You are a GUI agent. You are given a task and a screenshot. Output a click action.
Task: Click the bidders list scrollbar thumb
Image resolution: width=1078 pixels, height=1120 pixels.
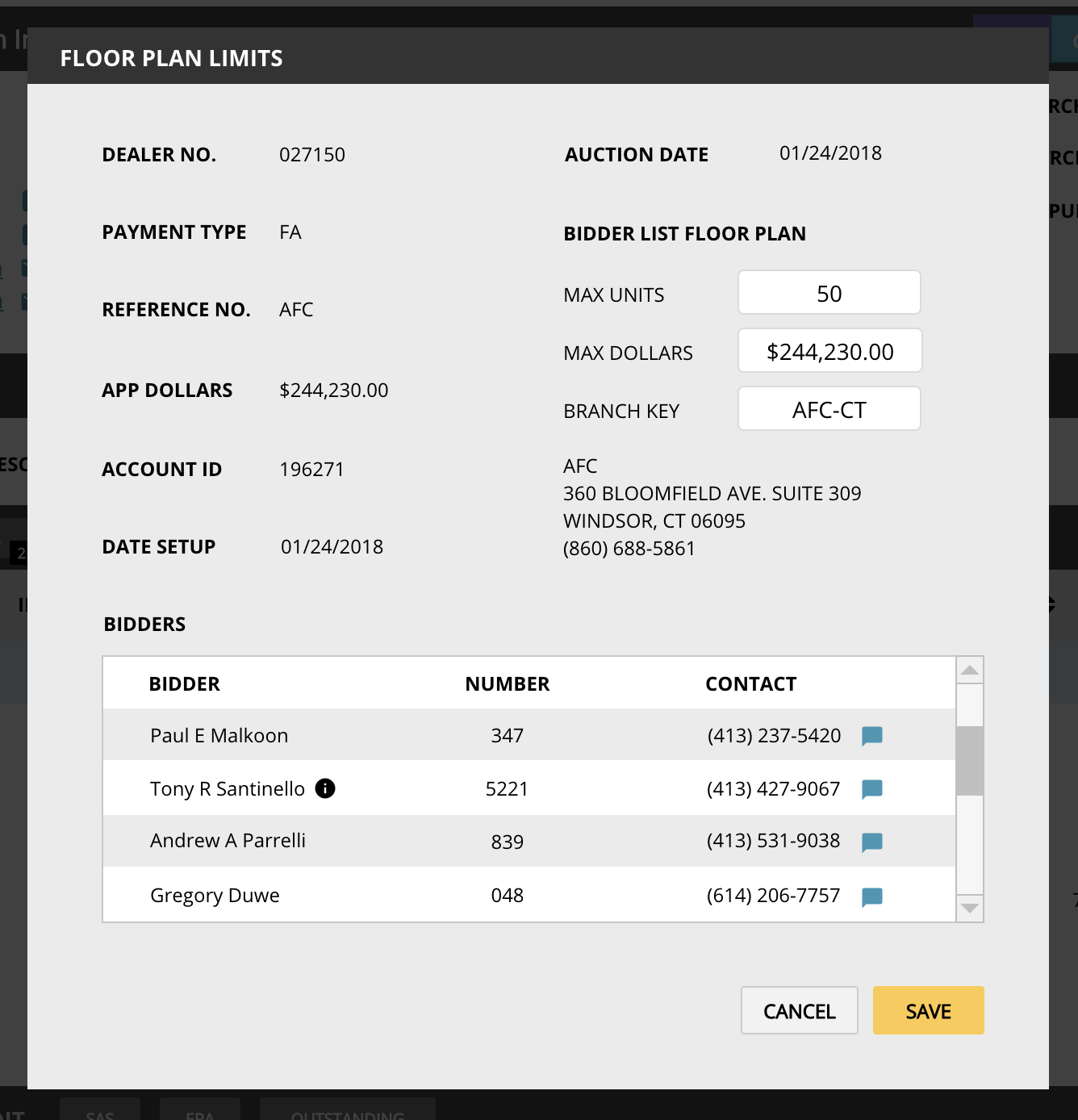[x=969, y=760]
